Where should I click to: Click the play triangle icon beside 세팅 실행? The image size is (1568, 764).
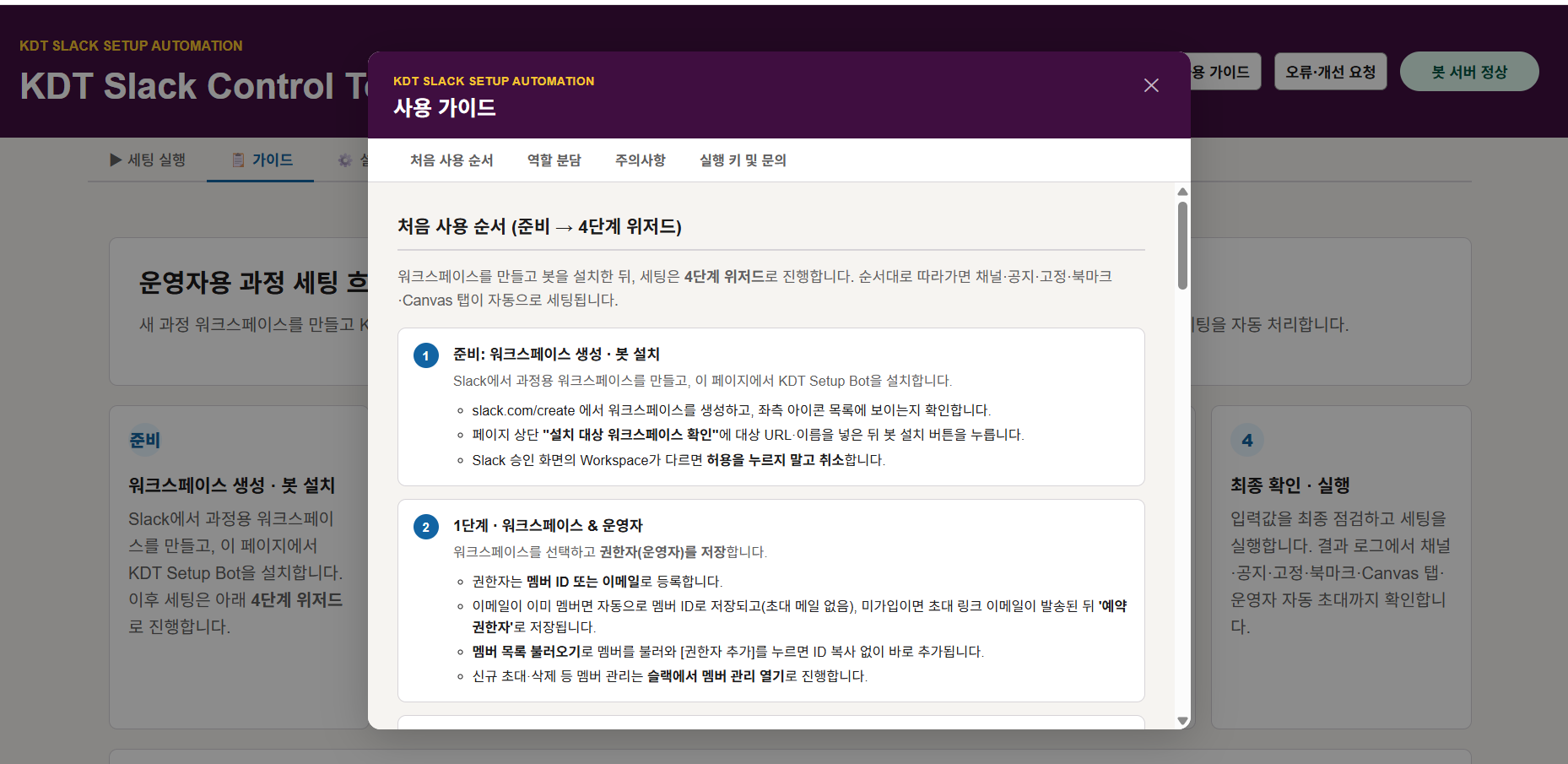pyautogui.click(x=116, y=160)
